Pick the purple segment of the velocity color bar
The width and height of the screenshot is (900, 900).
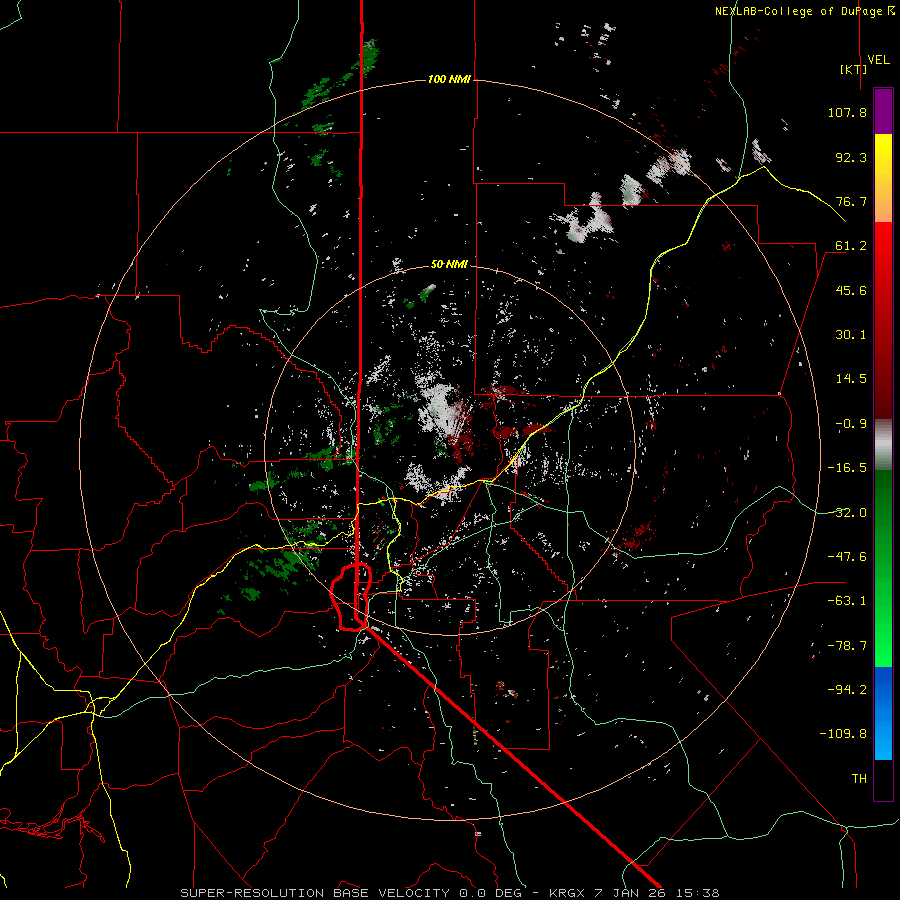[x=883, y=111]
